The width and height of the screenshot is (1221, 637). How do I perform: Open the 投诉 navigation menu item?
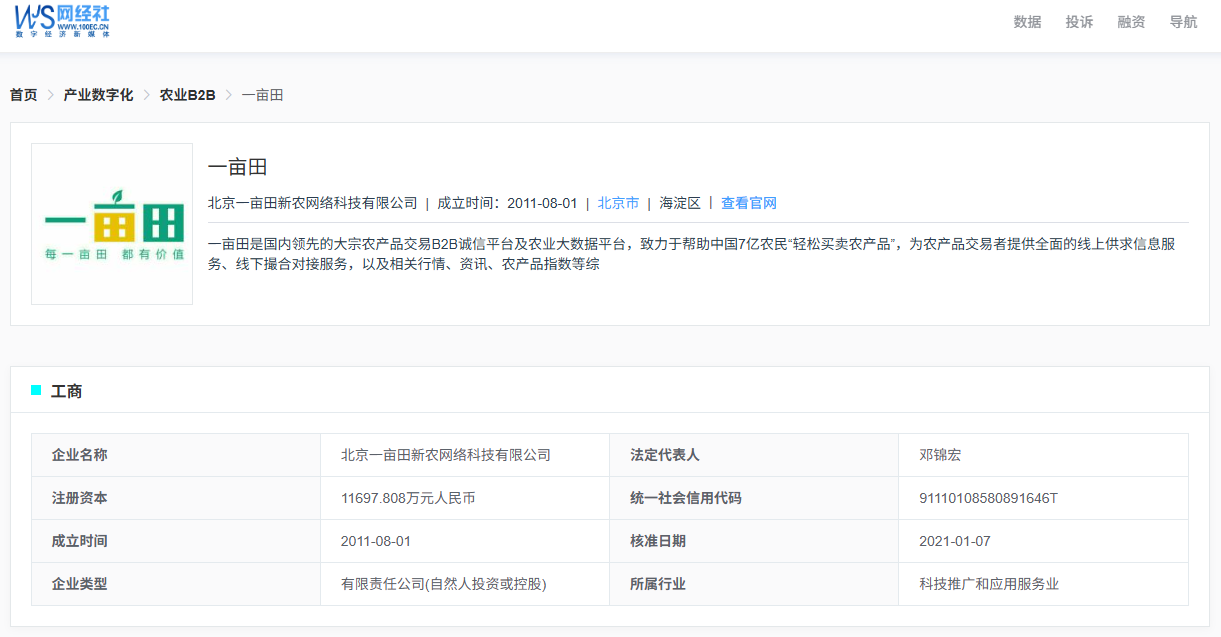tap(1079, 22)
